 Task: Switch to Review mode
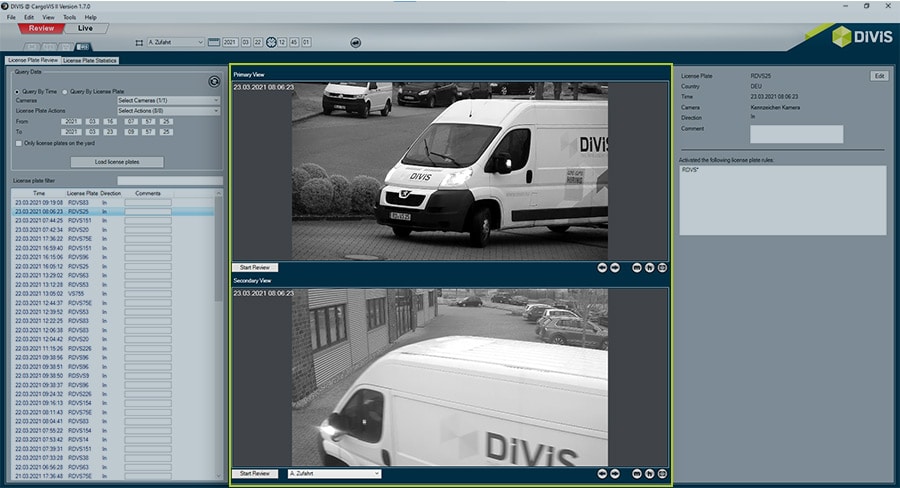click(41, 28)
